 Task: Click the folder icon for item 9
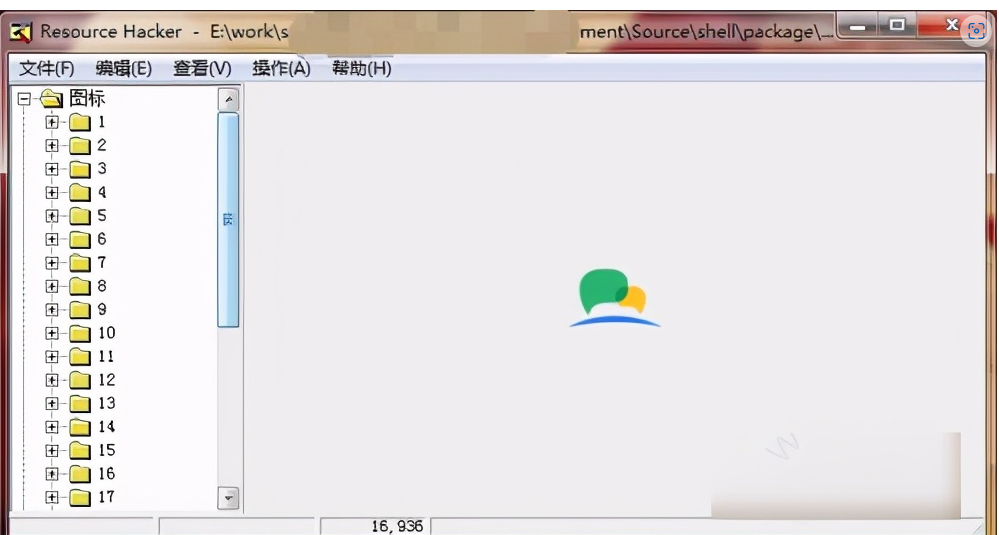tap(80, 310)
